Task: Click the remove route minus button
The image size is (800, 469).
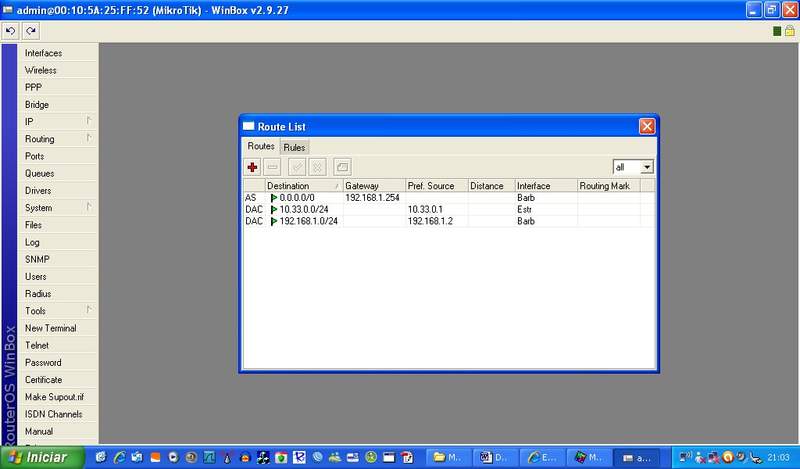Action: tap(272, 167)
